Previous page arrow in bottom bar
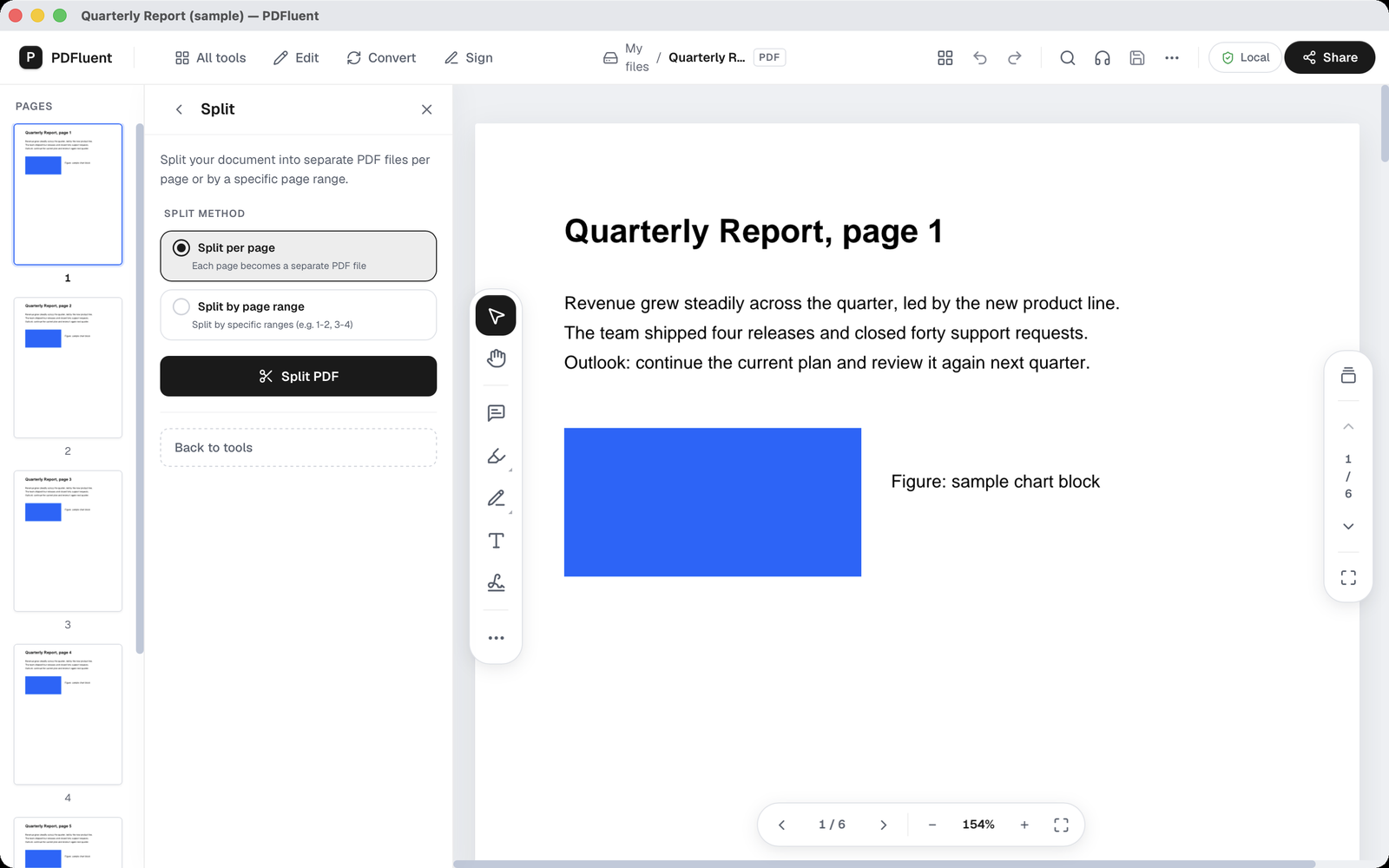Viewport: 1389px width, 868px height. coord(781,825)
